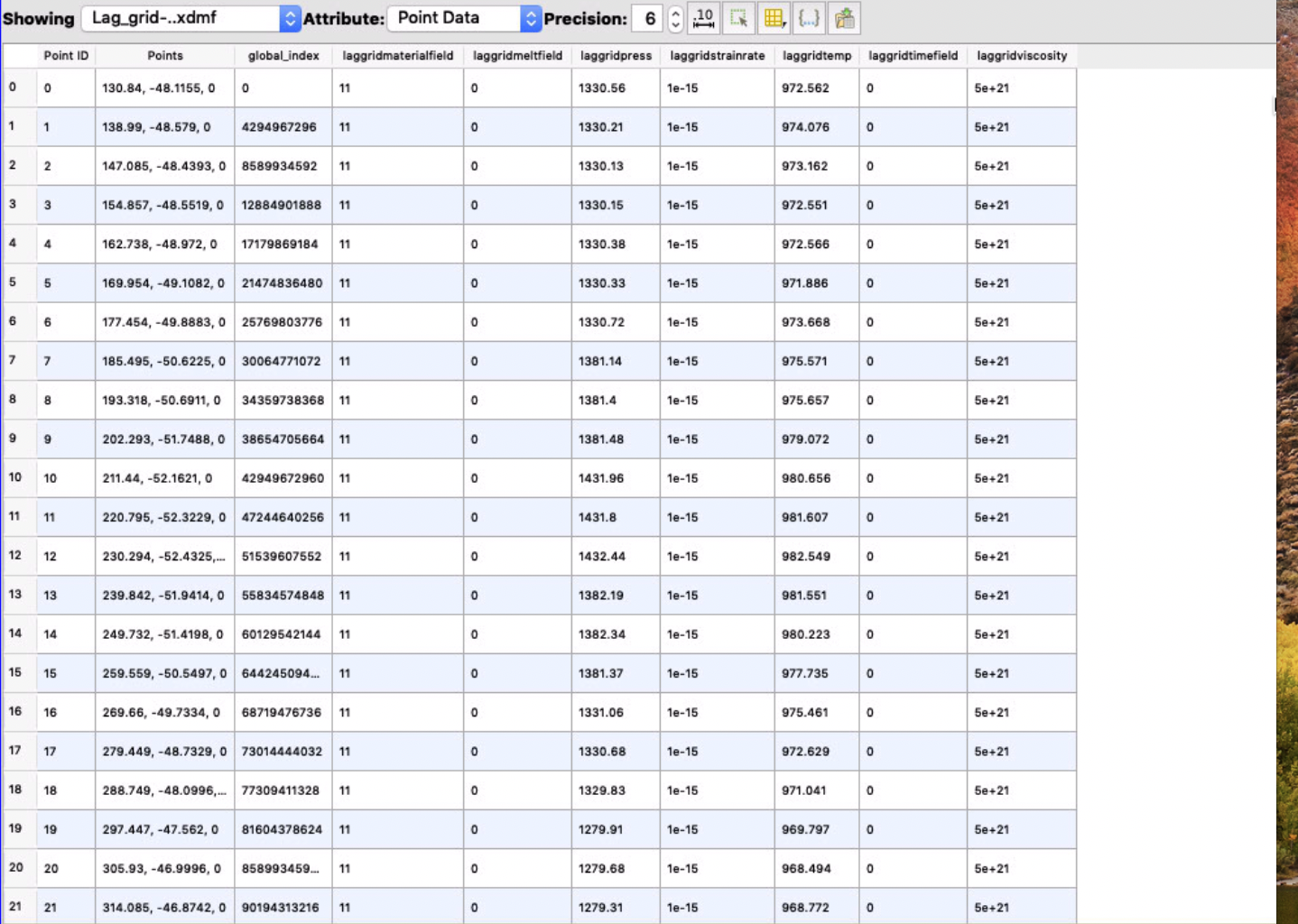This screenshot has height=924, width=1298.
Task: Click the Showing dropdown's blue chevron control
Action: (289, 17)
